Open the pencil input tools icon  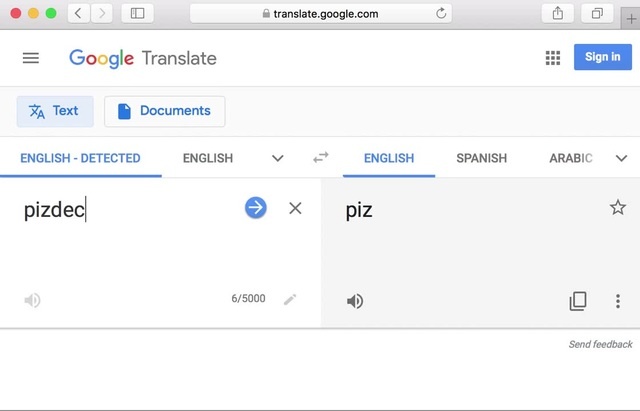tap(290, 299)
